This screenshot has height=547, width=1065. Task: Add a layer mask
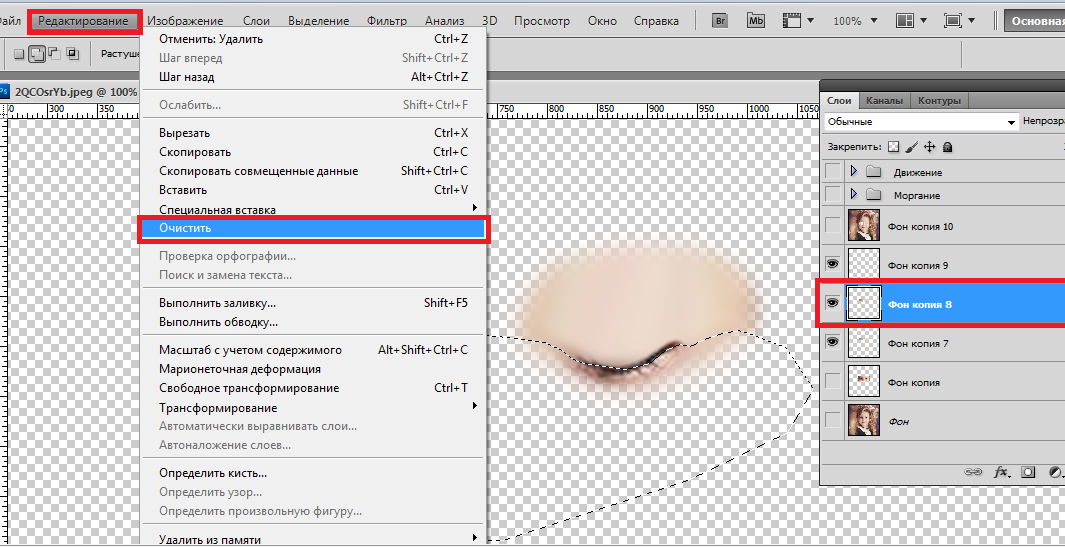tap(1028, 472)
